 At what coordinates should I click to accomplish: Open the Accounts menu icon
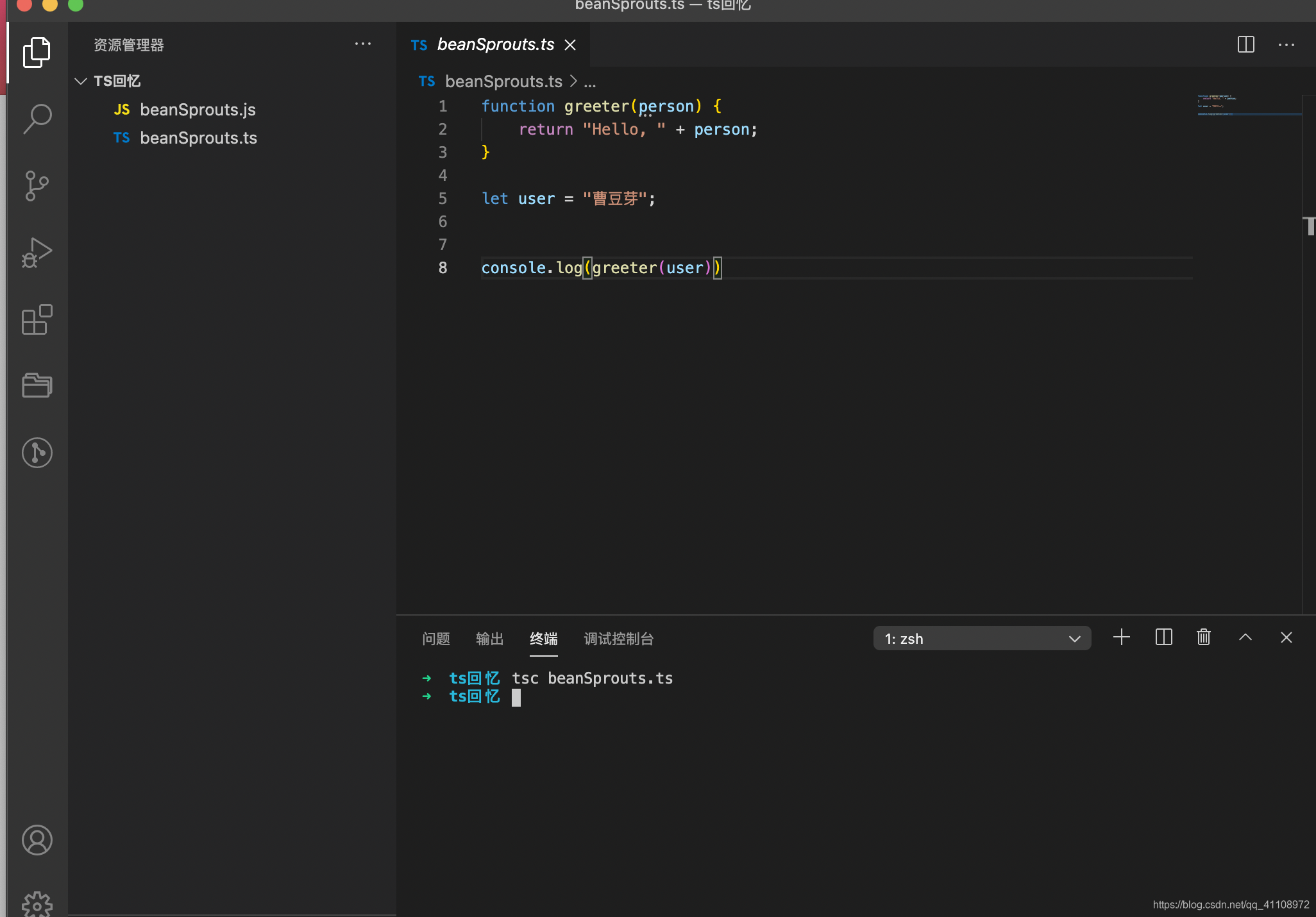point(37,840)
